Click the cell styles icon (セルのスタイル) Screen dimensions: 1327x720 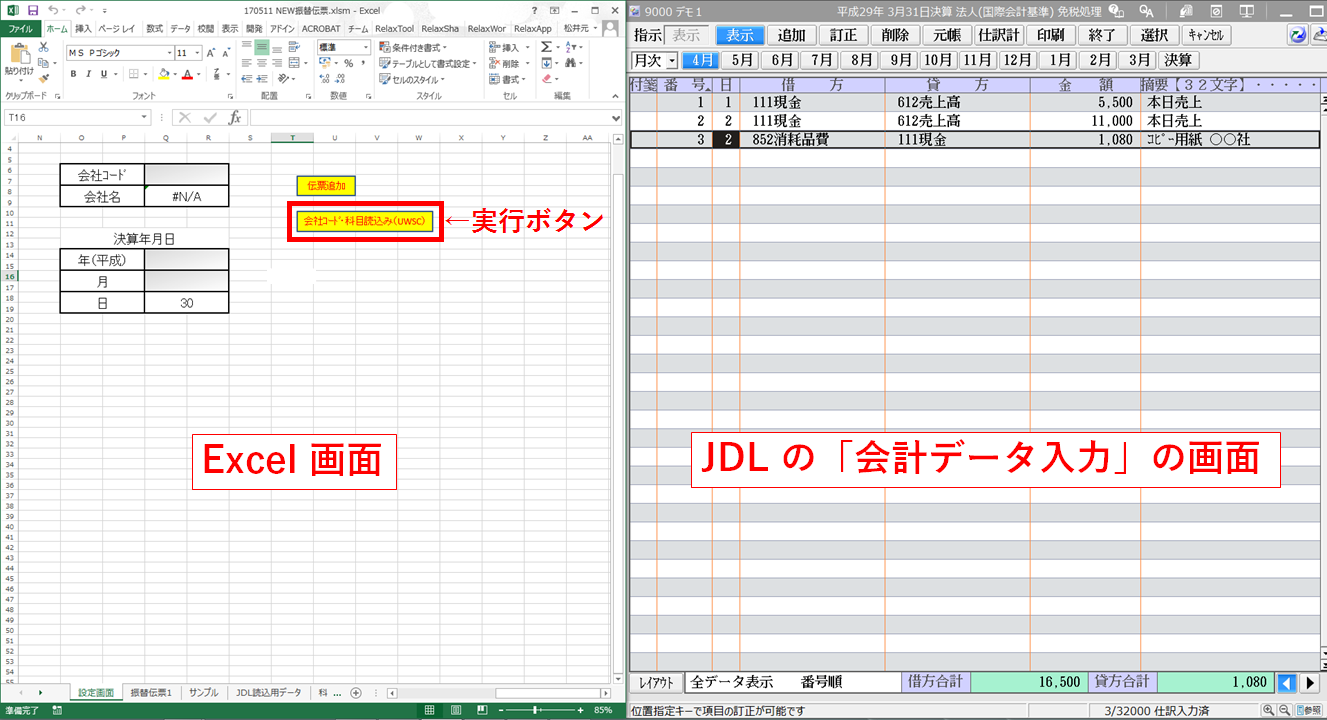(409, 80)
